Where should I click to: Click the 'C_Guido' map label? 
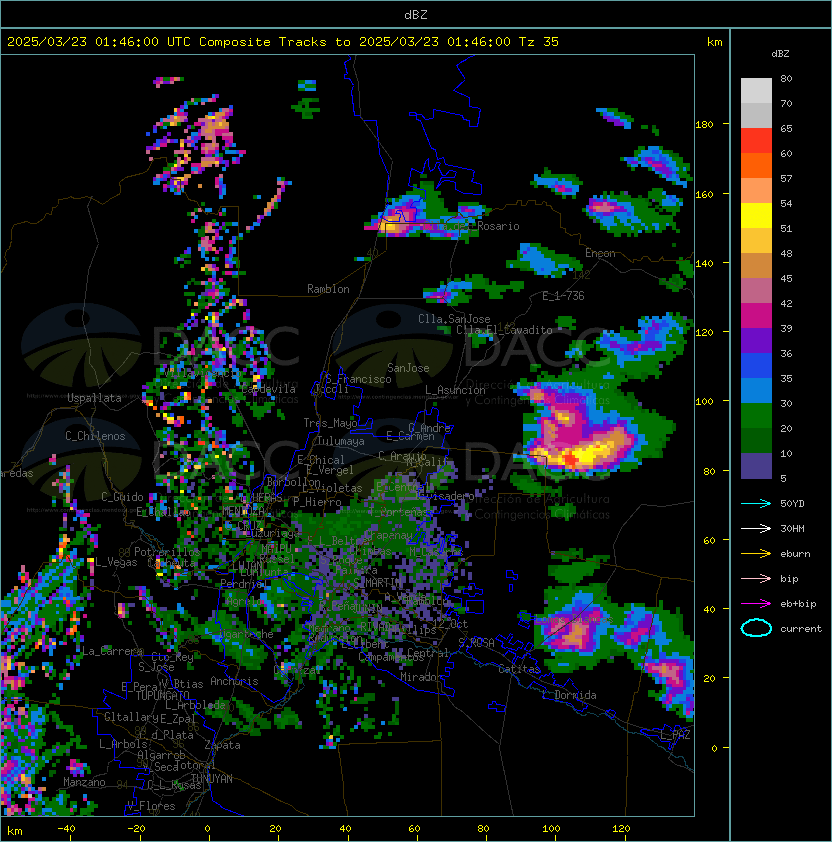(122, 497)
